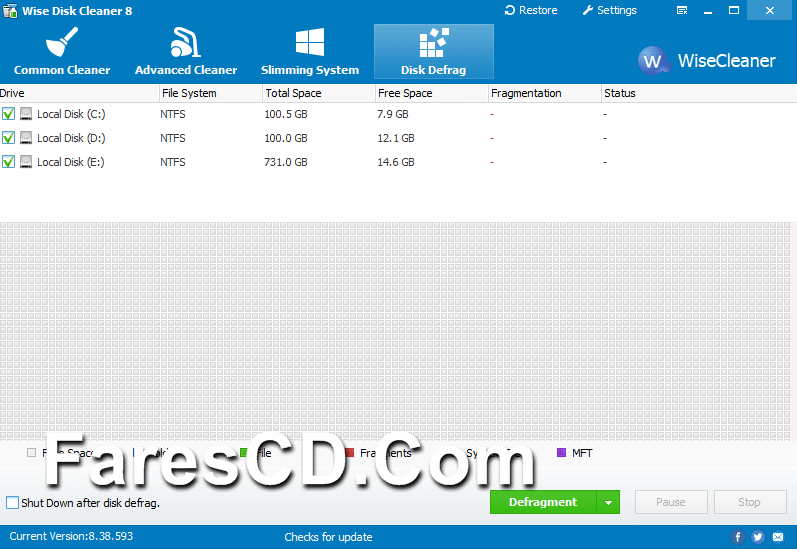
Task: Click NTFS value for Local Disk (C:)
Action: coord(173,114)
